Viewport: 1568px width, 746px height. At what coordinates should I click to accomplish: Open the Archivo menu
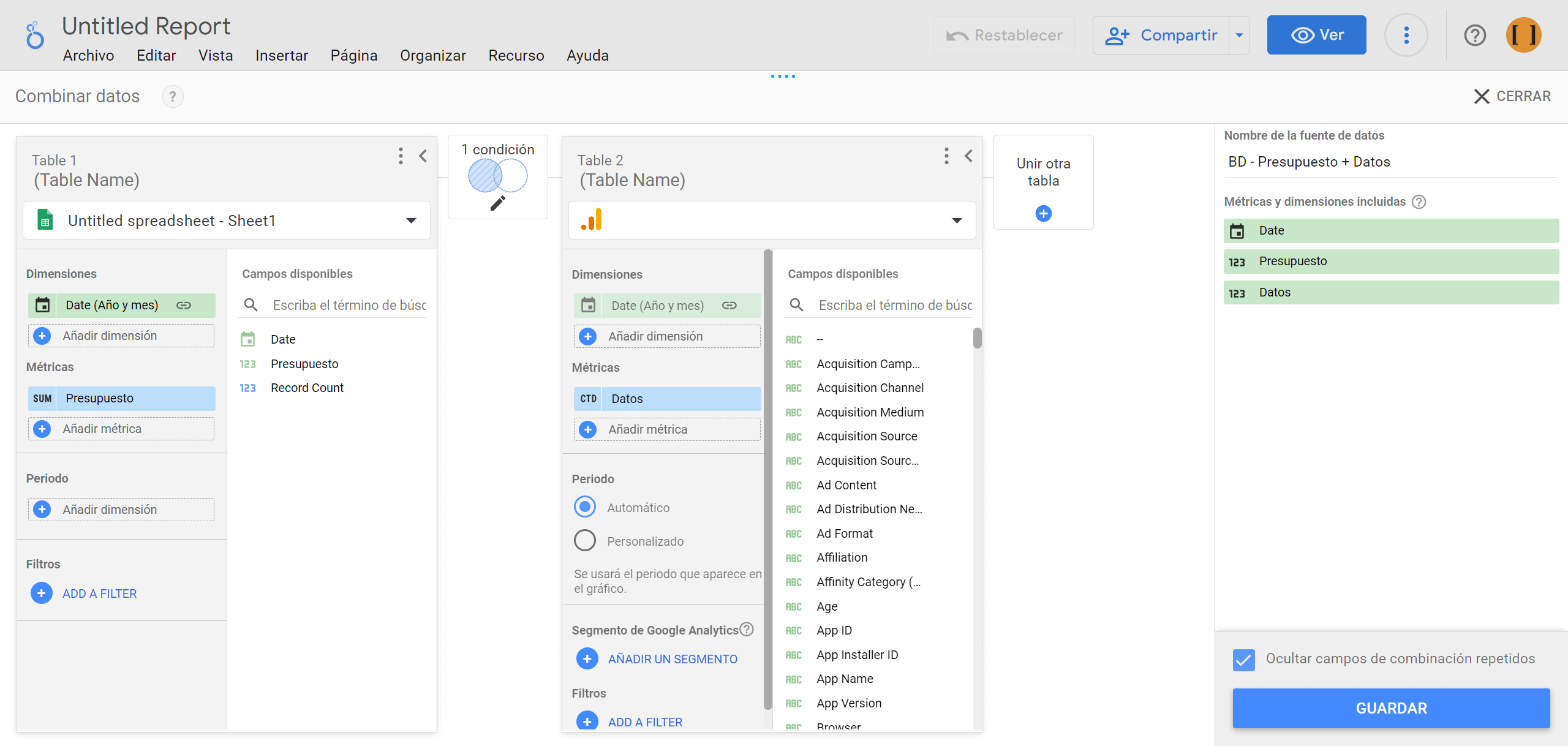(88, 55)
